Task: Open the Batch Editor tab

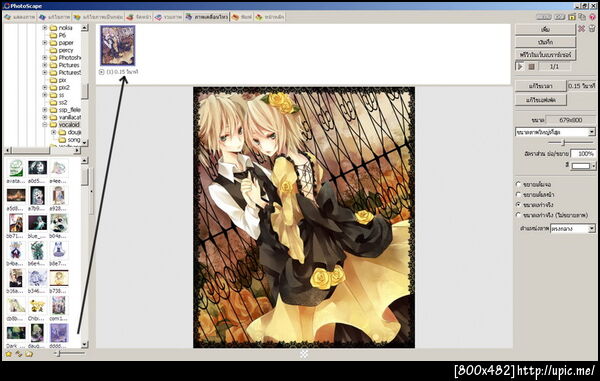Action: (x=98, y=17)
